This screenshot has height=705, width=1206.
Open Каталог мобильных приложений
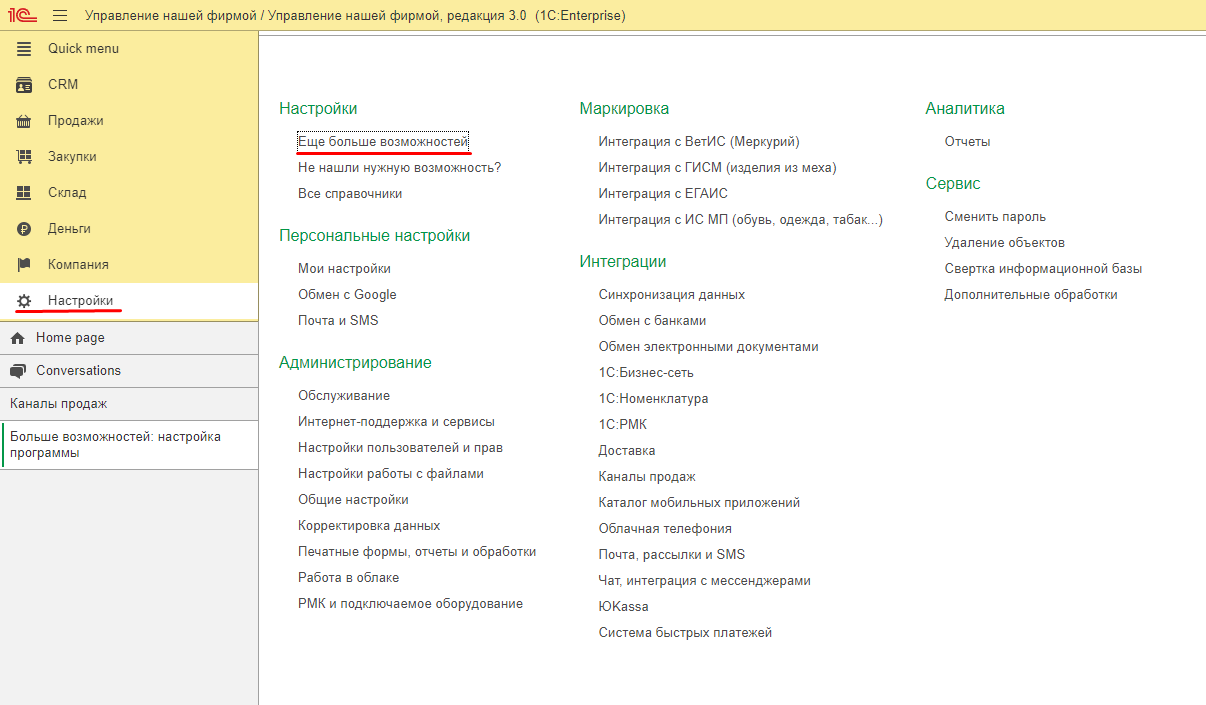[699, 503]
